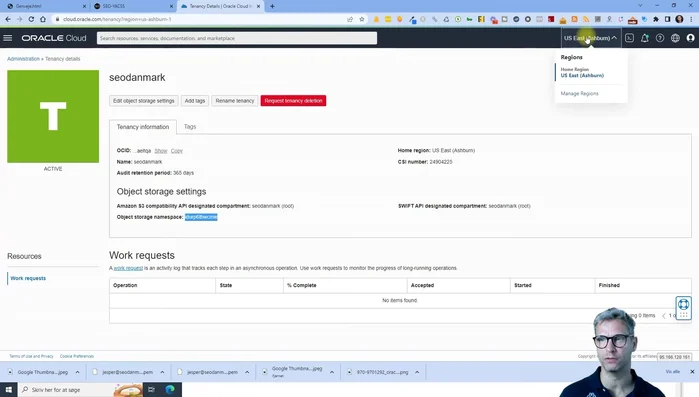
Task: Open the language globe menu
Action: coord(675,38)
